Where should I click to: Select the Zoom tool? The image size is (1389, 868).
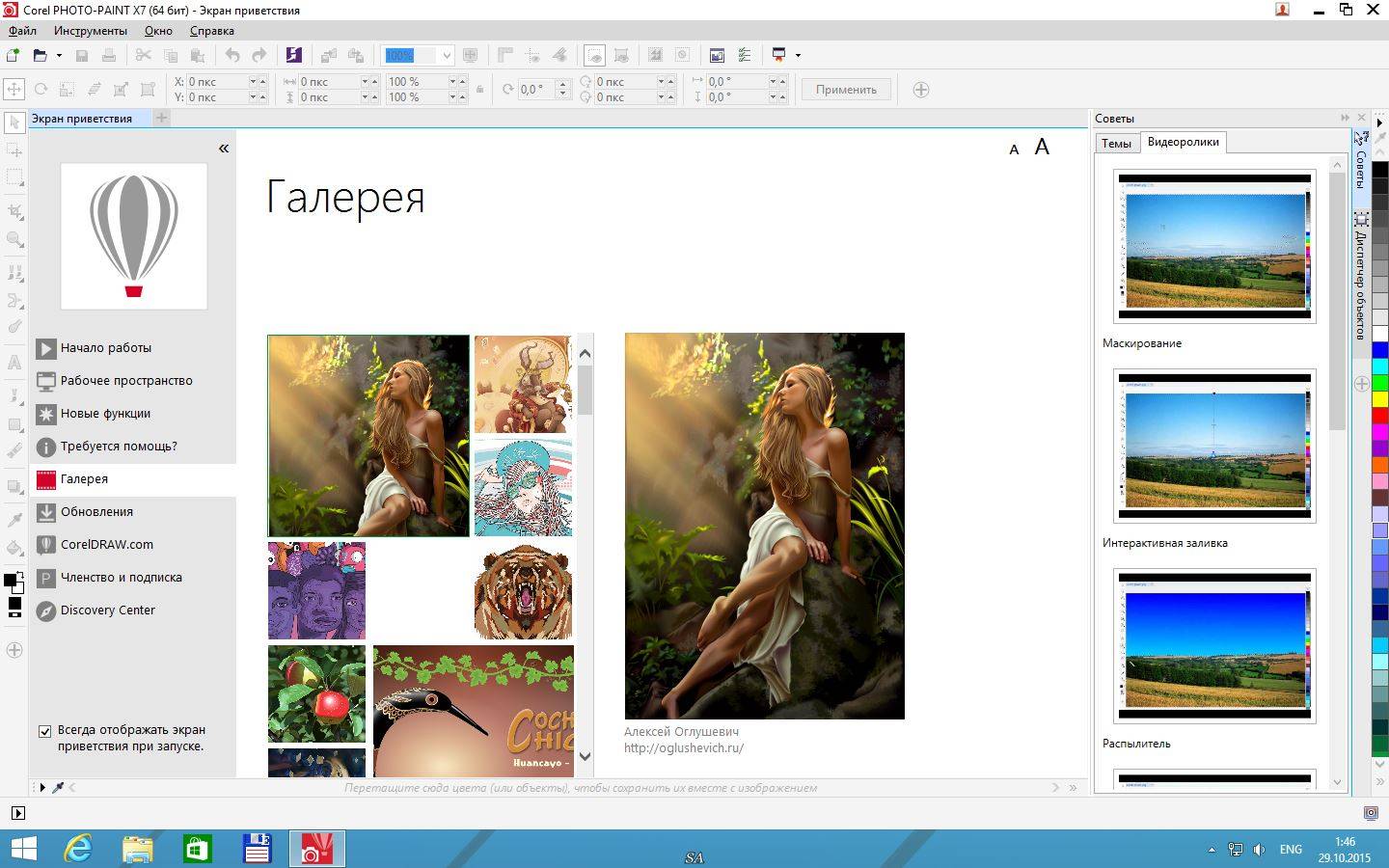pyautogui.click(x=14, y=241)
